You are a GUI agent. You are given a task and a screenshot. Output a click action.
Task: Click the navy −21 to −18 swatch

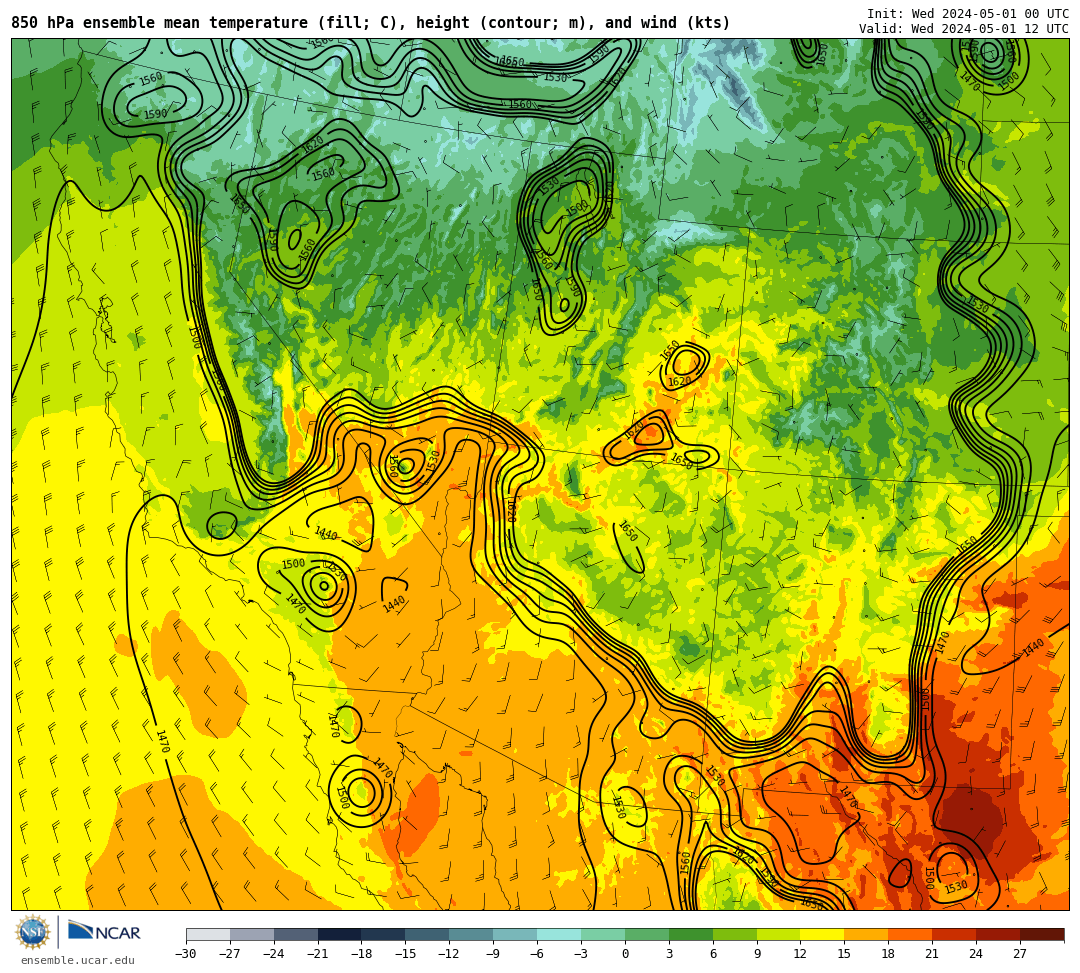[x=340, y=934]
